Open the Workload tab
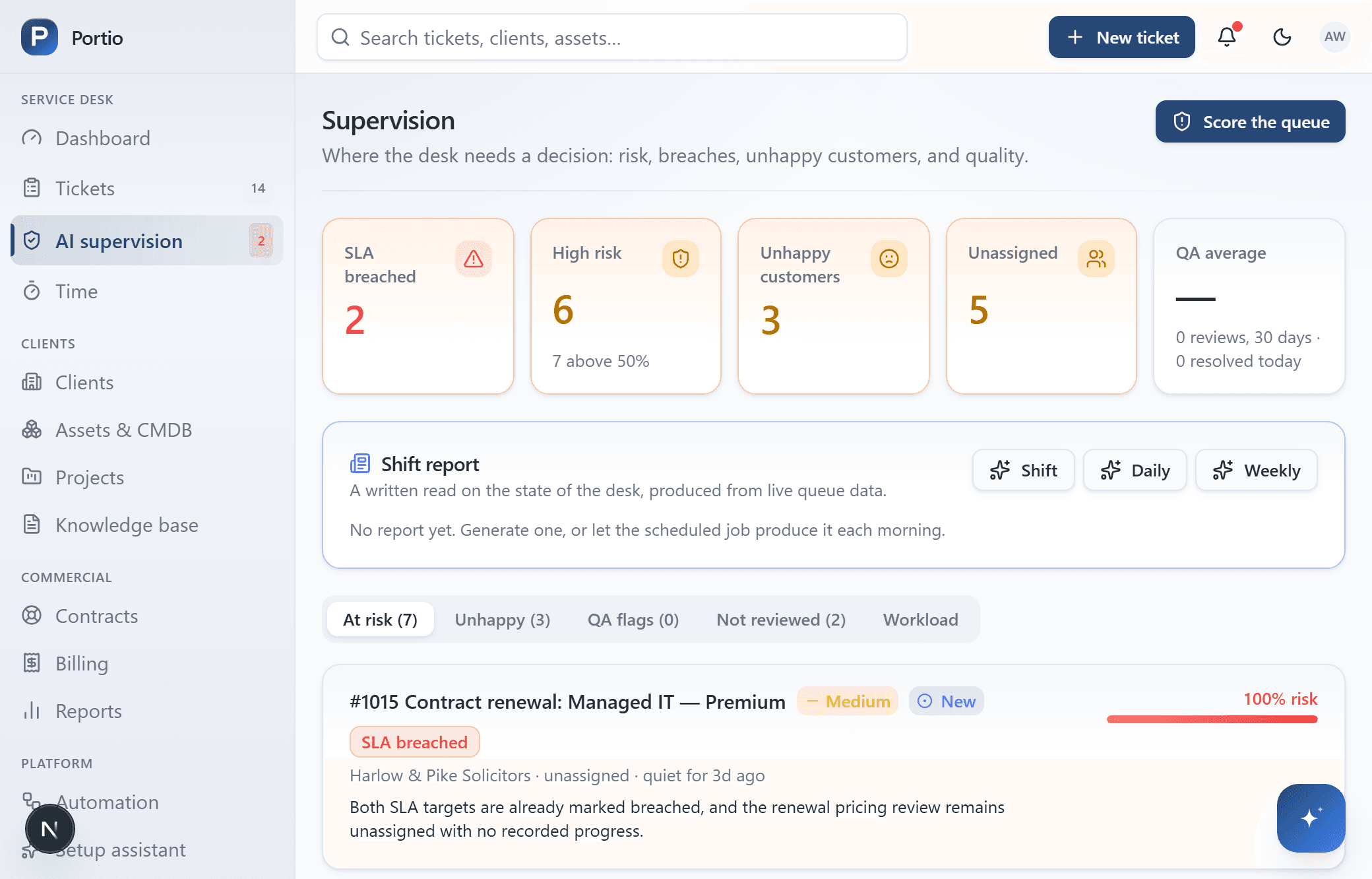The height and width of the screenshot is (879, 1372). (x=920, y=619)
